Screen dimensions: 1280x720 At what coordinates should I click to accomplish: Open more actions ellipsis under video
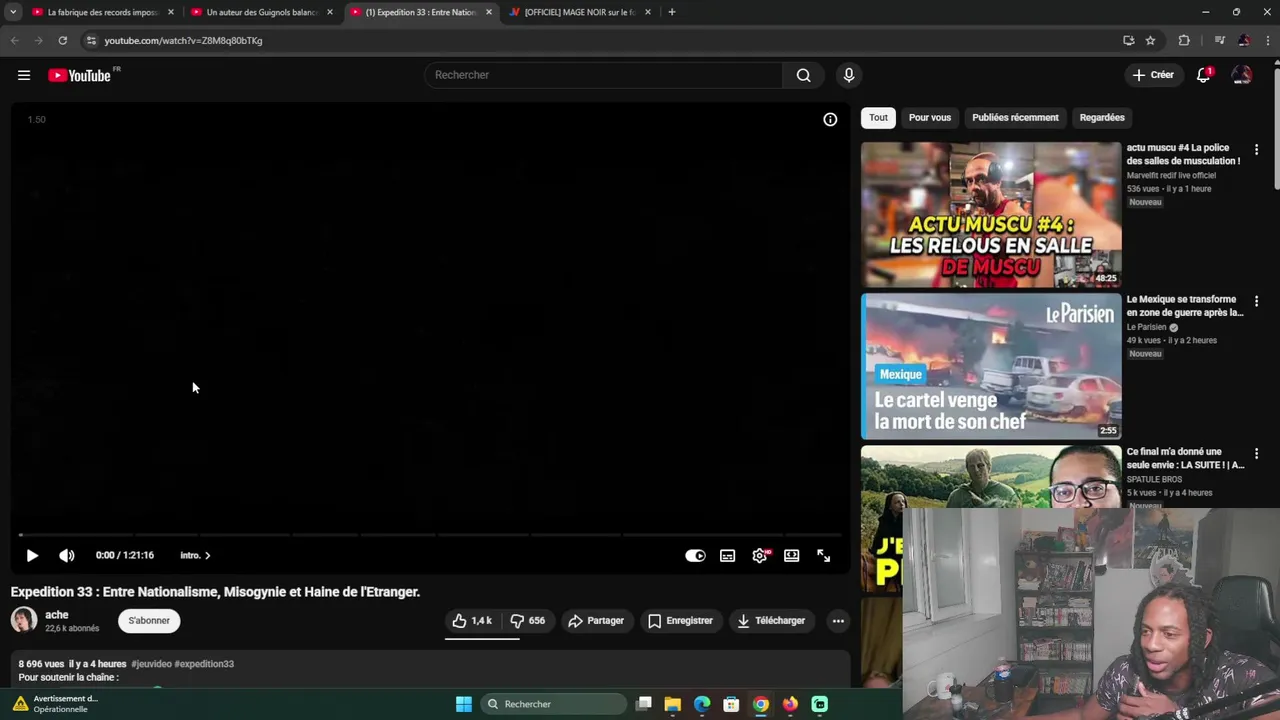pos(838,621)
